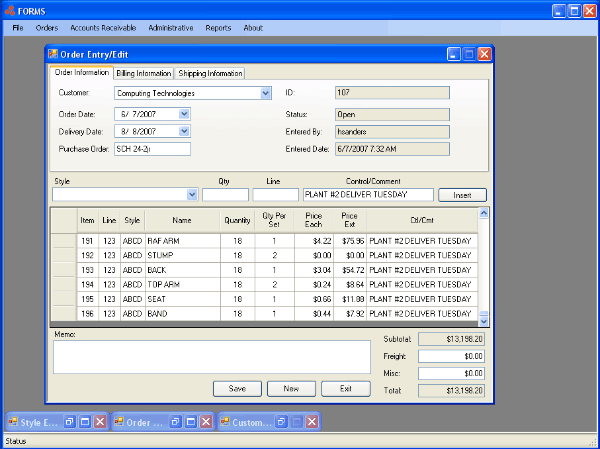Click the Style E... window icon in bottom bar
600x449 pixels.
tap(13, 422)
